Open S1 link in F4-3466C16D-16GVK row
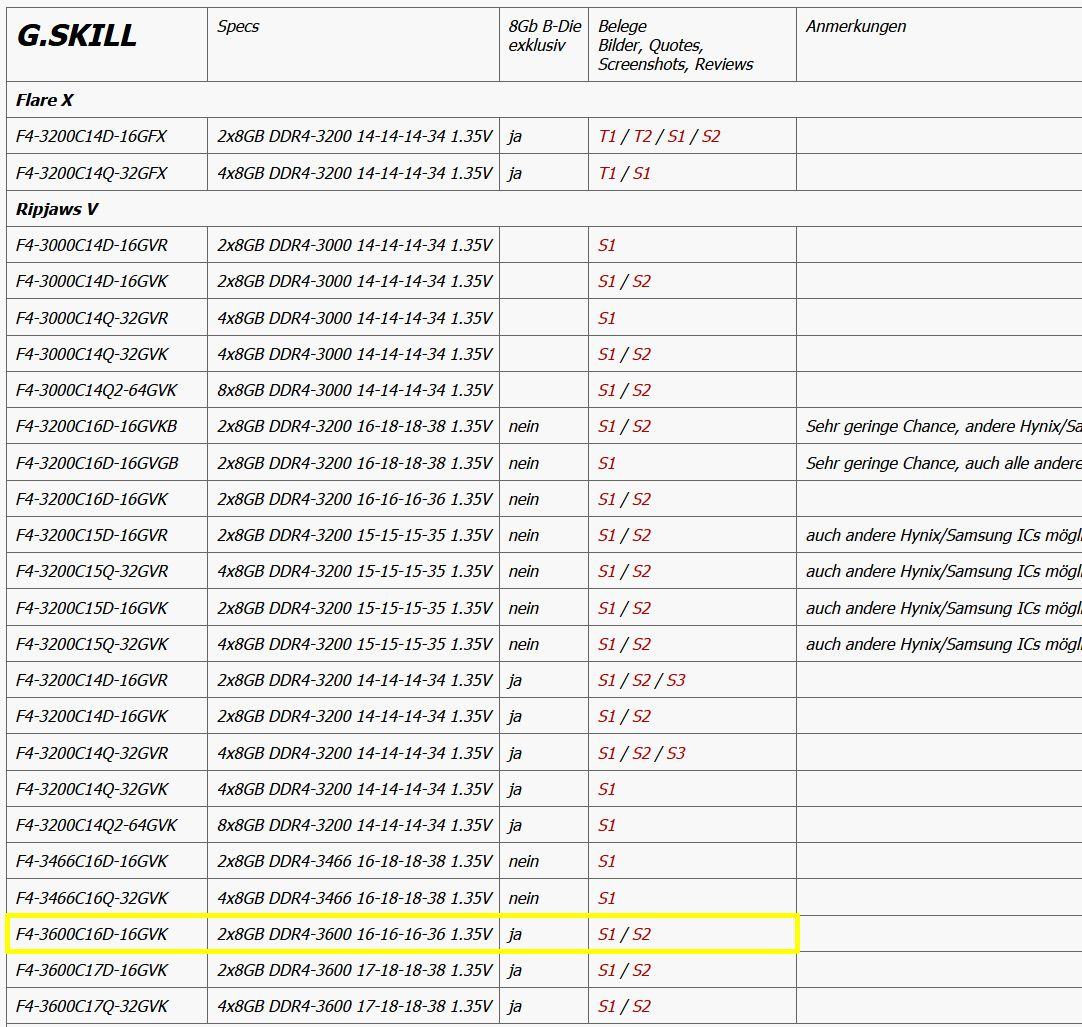Image resolution: width=1082 pixels, height=1027 pixels. [607, 861]
